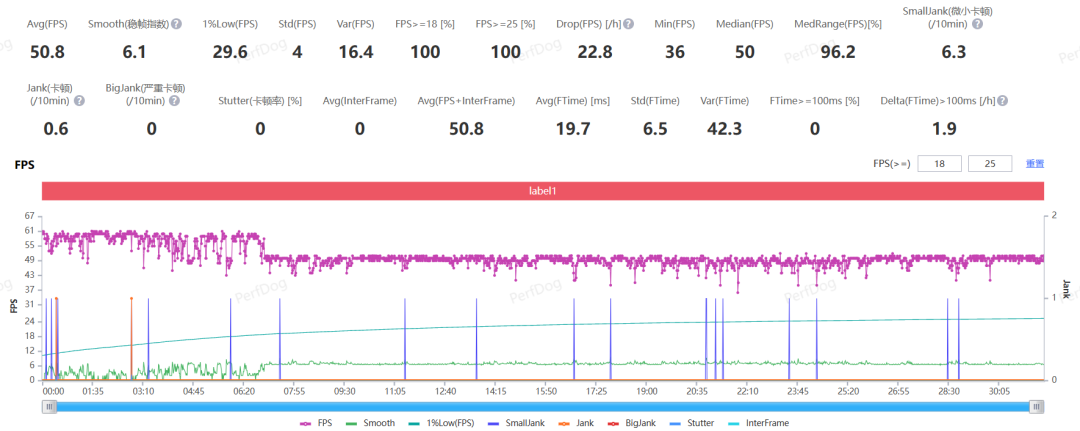Click the MedRange(FPS)[%] value 96.2
1080x431 pixels.
[x=838, y=52]
